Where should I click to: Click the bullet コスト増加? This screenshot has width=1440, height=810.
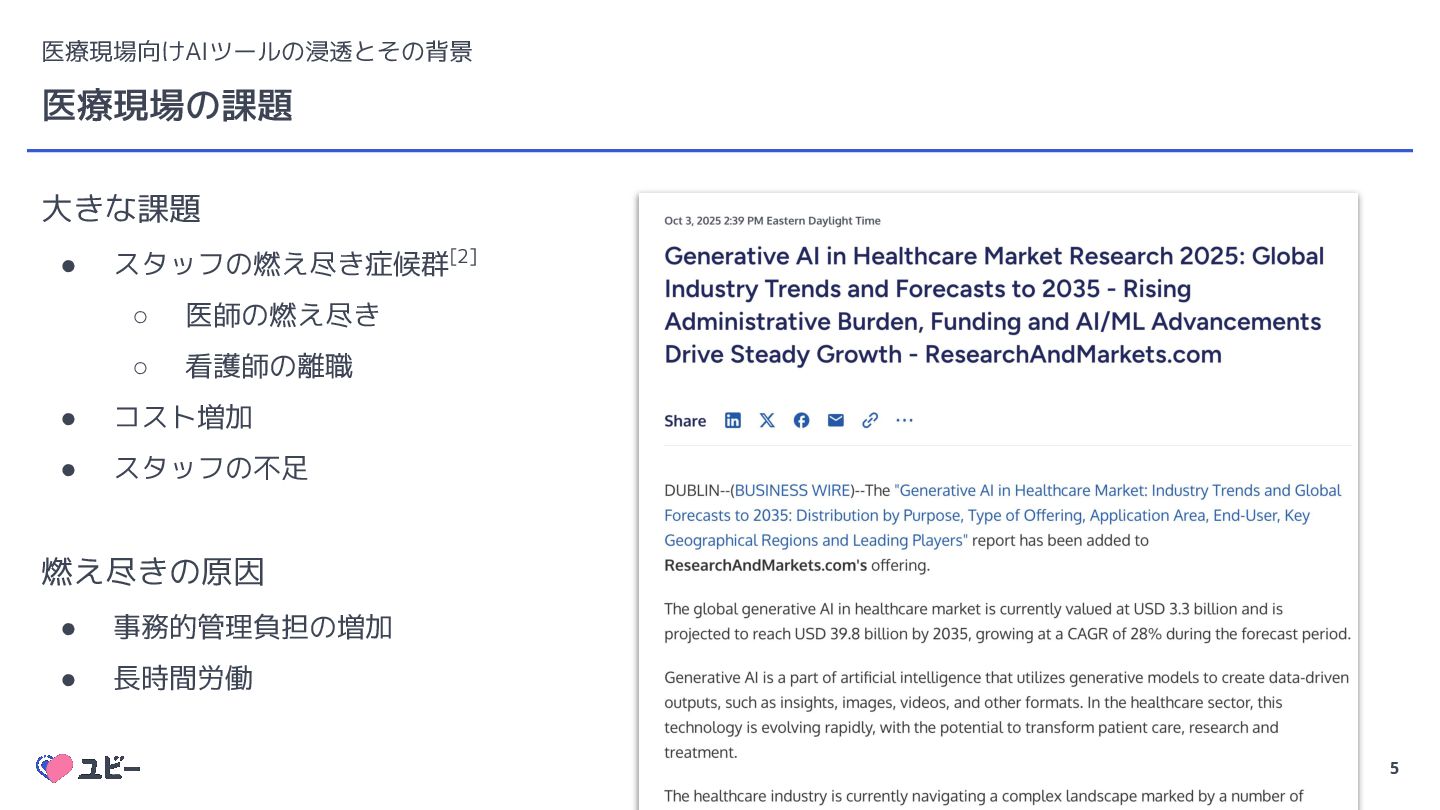183,417
